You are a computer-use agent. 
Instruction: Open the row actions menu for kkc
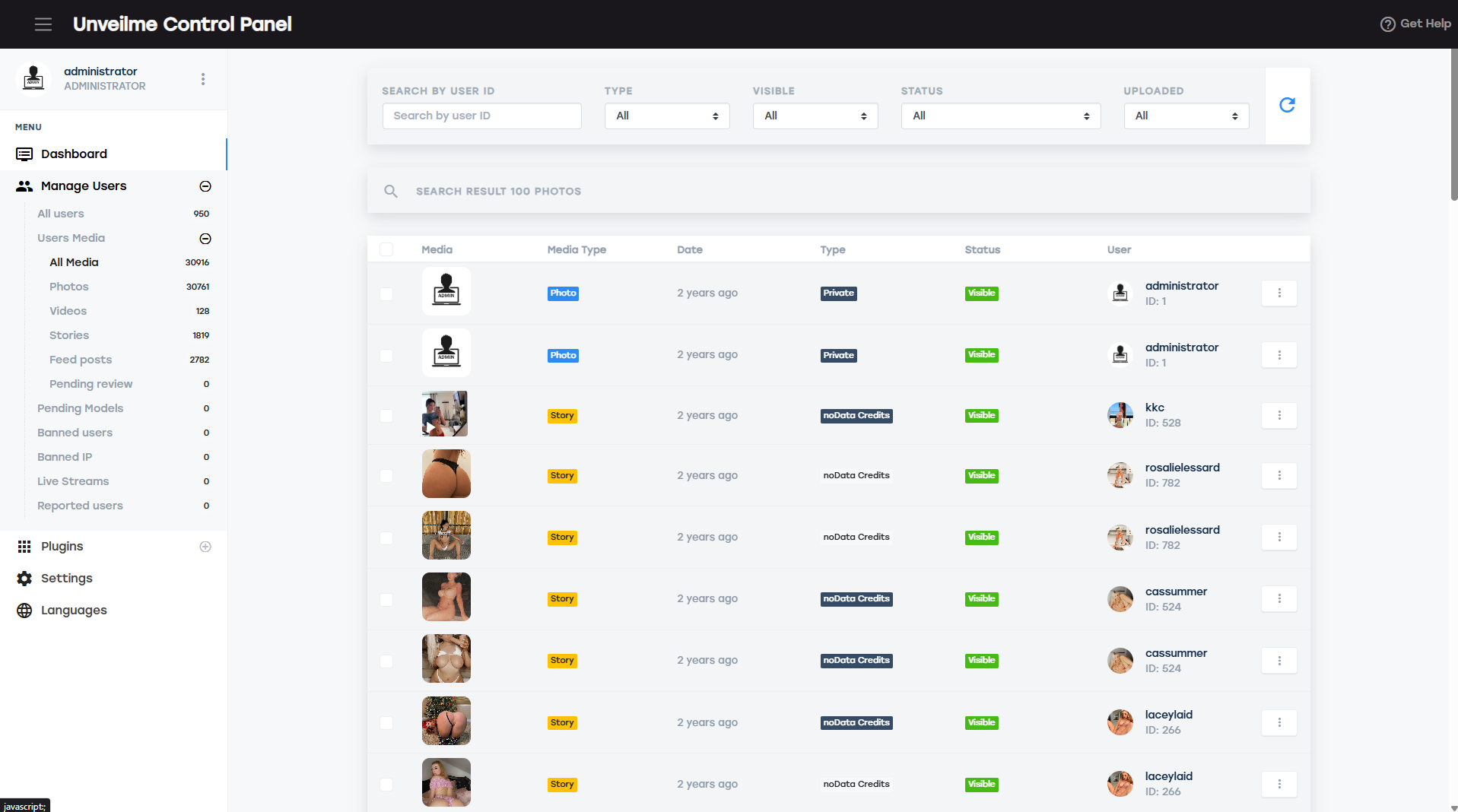(1279, 415)
